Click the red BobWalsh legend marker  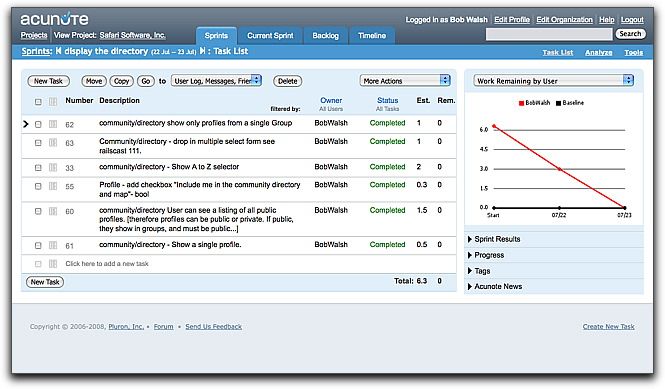[522, 103]
